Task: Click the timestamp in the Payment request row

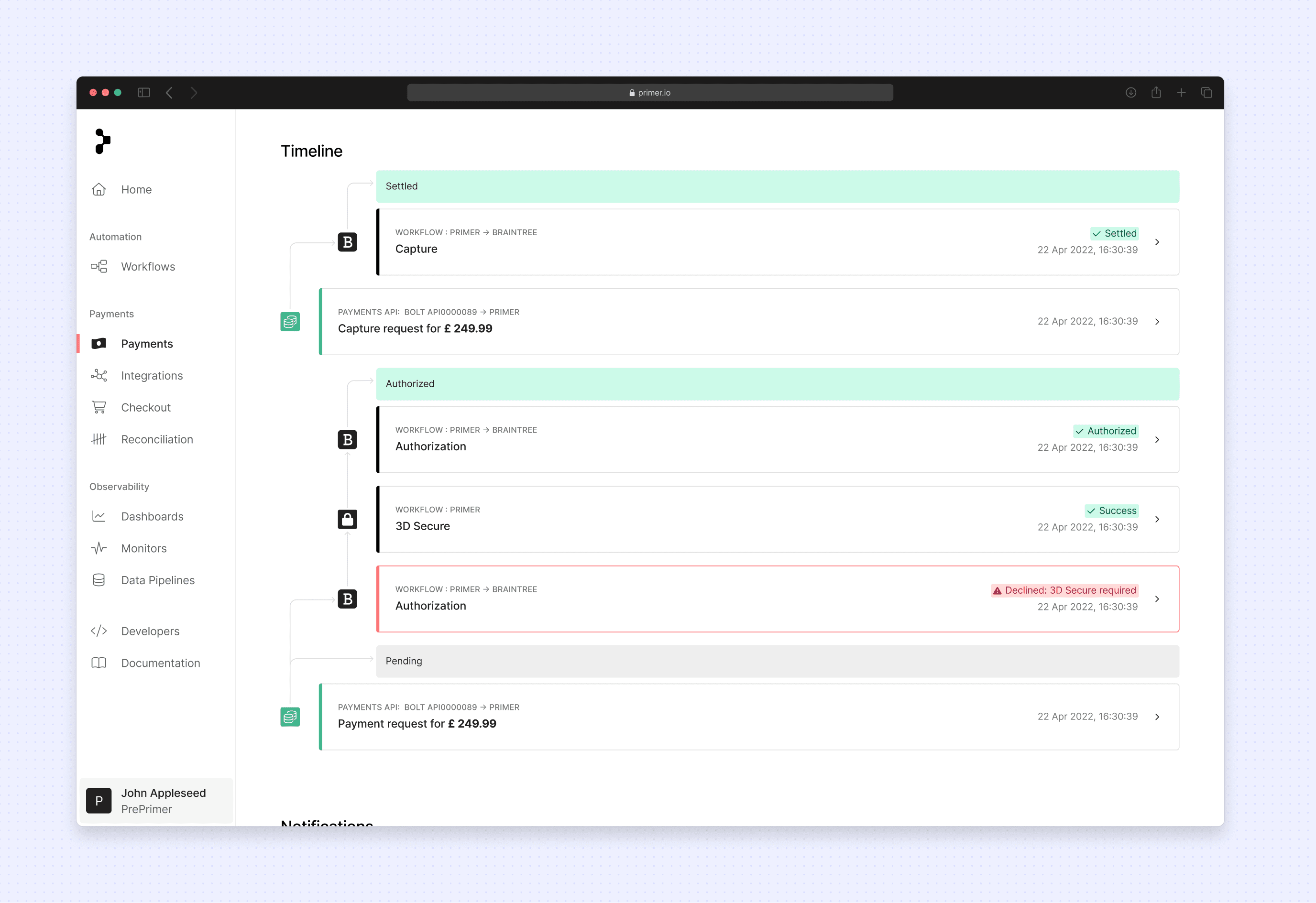Action: point(1087,717)
